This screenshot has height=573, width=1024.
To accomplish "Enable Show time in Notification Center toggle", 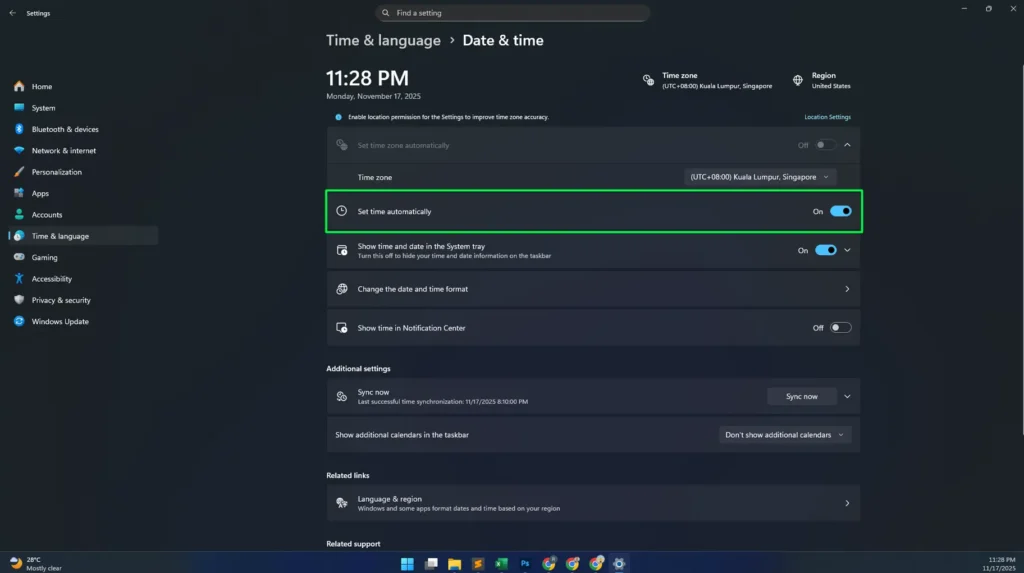I will [840, 328].
